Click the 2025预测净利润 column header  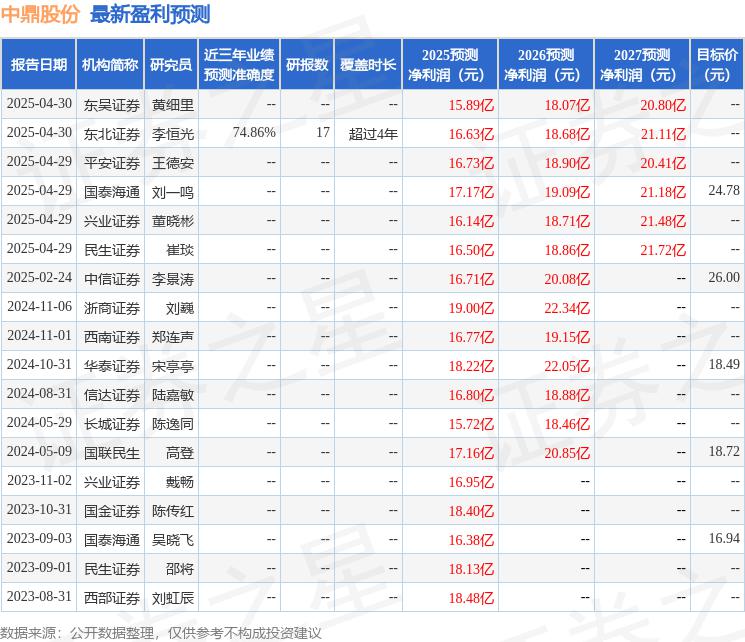(450, 65)
